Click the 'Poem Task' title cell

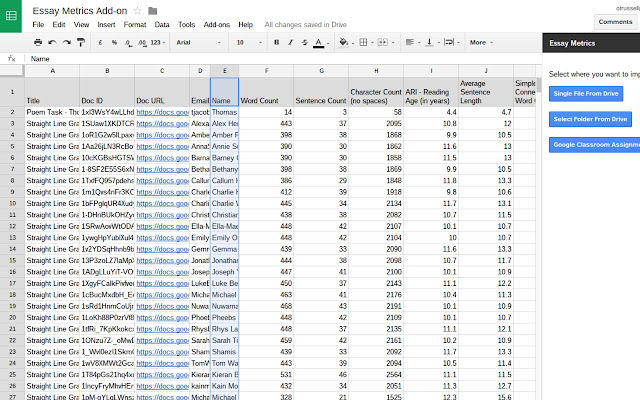point(52,112)
